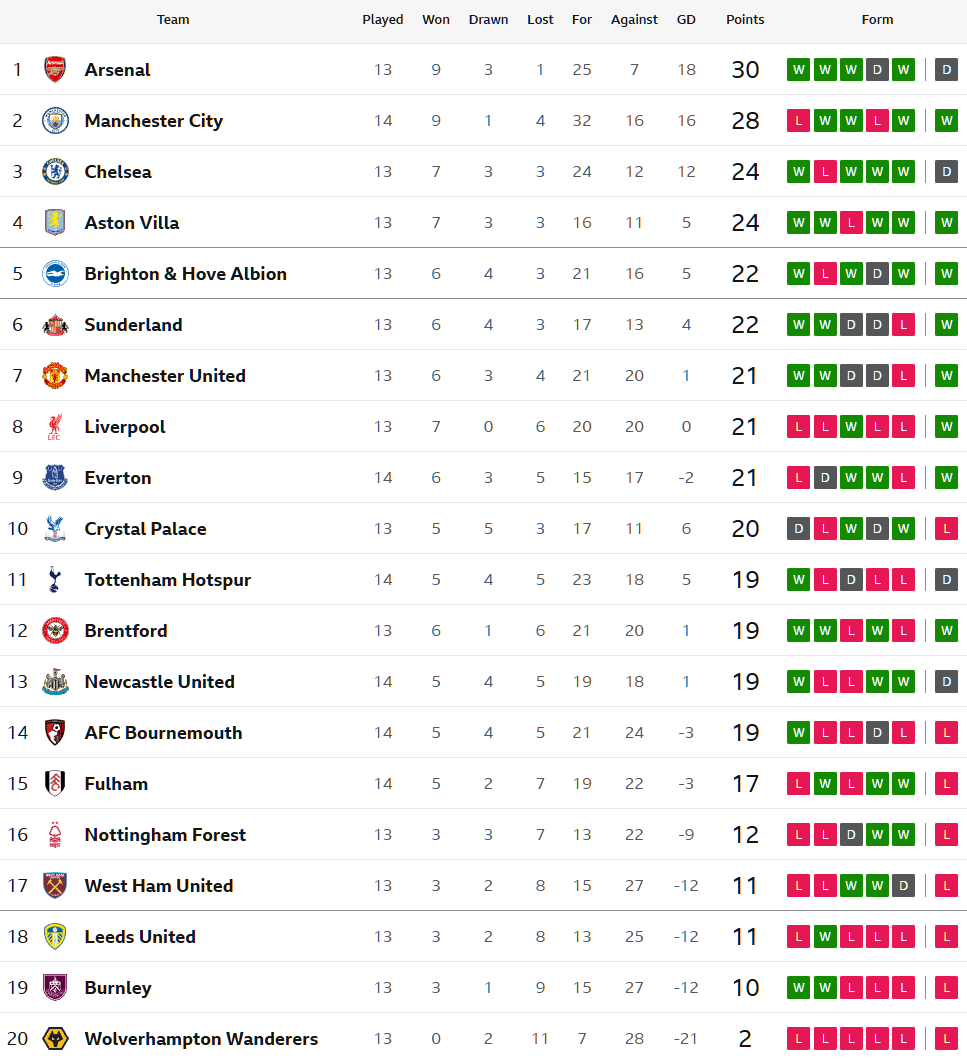Open the Aston Villa team link
Image resolution: width=967 pixels, height=1059 pixels.
point(132,223)
